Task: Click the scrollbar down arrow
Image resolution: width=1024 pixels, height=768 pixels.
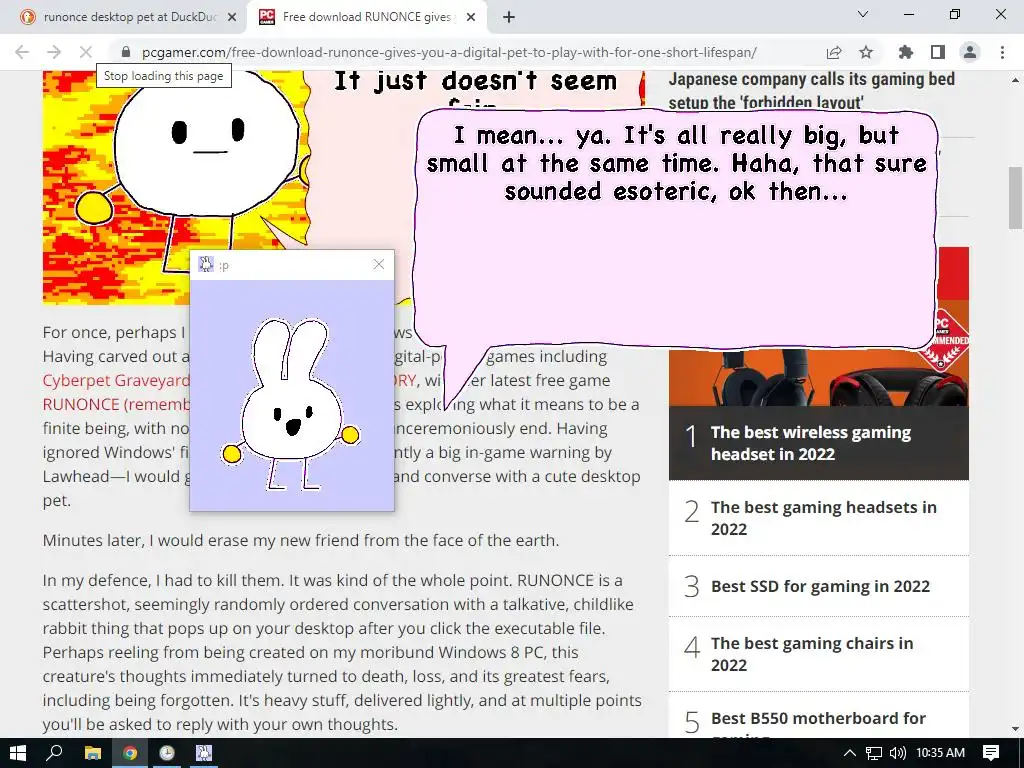Action: [x=1015, y=729]
